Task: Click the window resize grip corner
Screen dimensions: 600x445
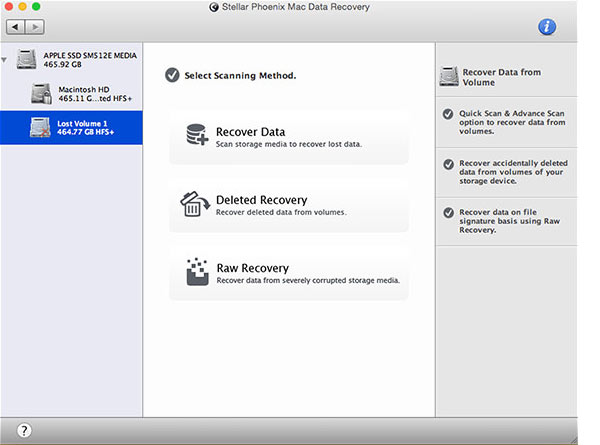Action: [x=574, y=440]
